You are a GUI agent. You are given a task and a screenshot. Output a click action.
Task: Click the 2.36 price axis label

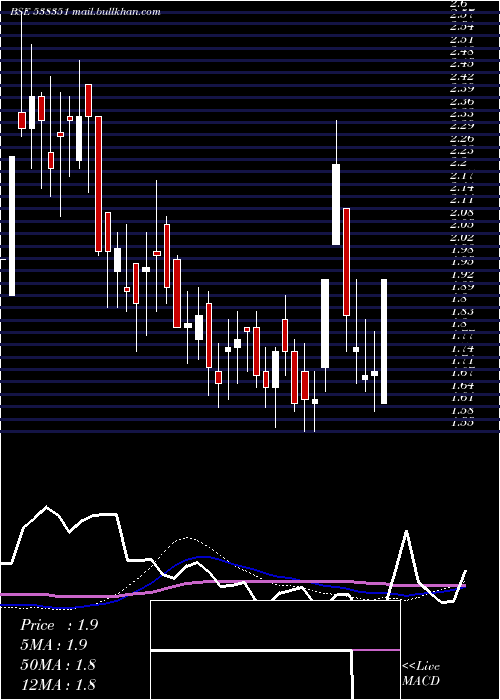461,101
